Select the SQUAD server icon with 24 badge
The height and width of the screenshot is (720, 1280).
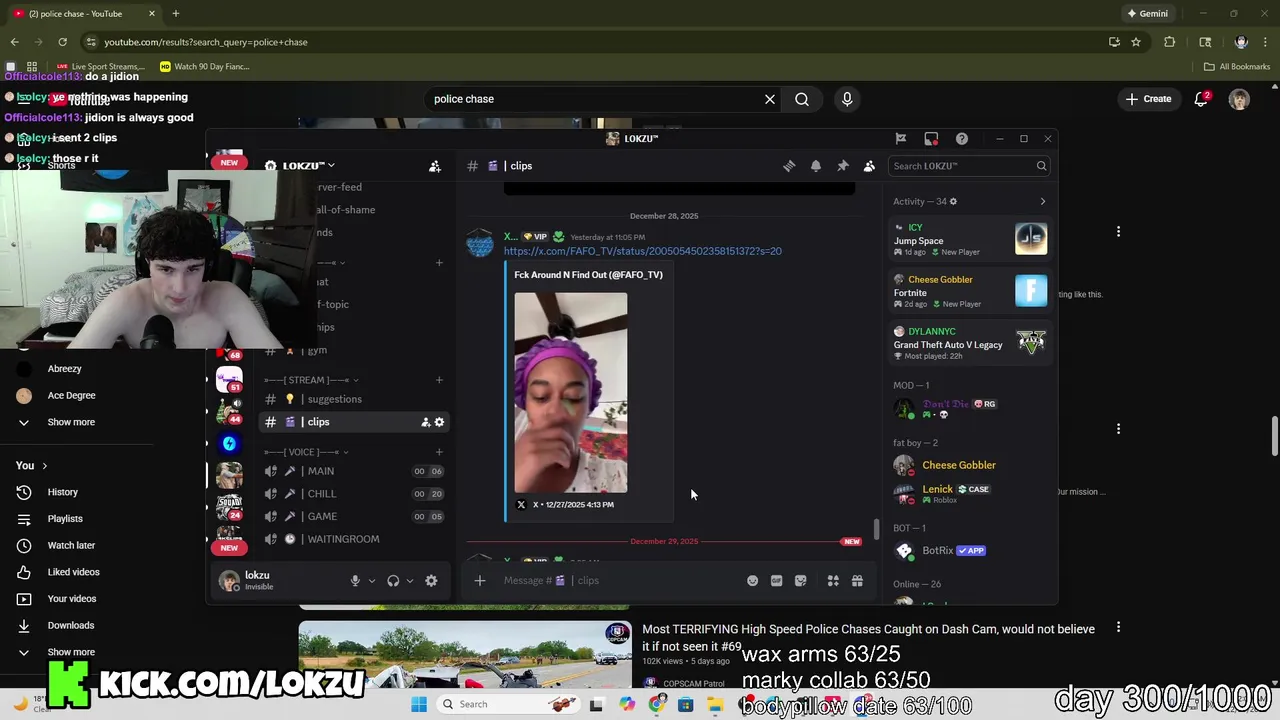point(229,506)
